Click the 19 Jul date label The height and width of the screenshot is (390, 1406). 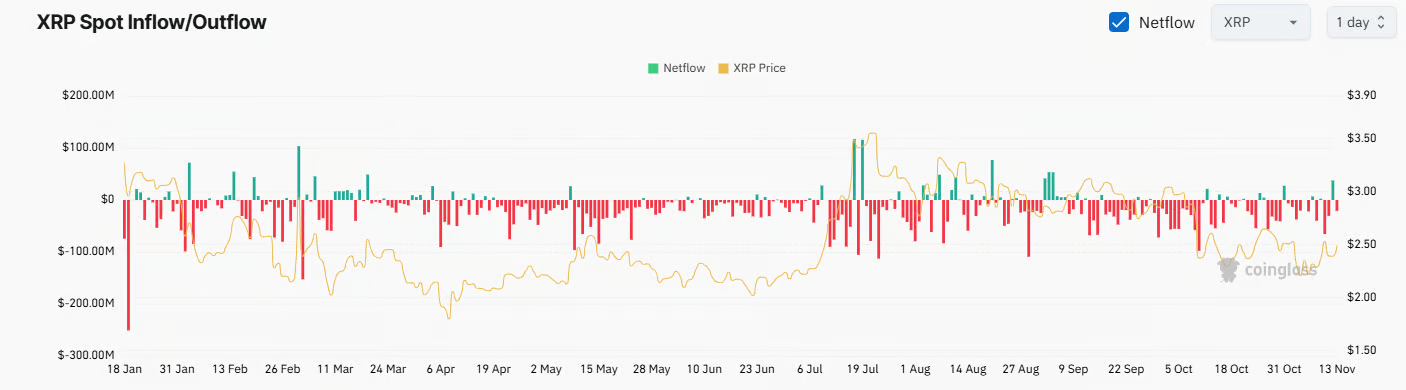pos(863,369)
